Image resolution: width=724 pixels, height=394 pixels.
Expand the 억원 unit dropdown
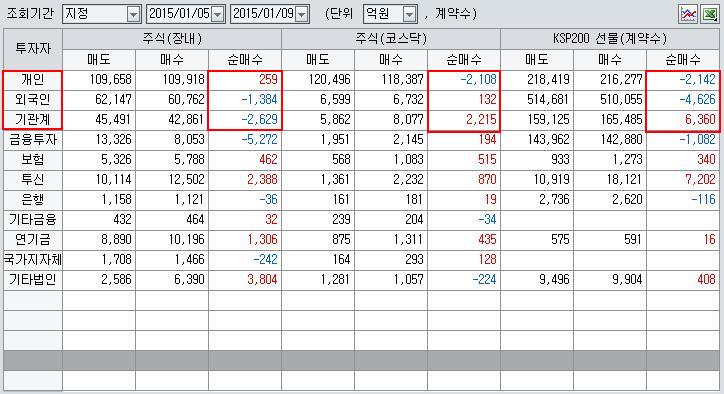coord(410,14)
